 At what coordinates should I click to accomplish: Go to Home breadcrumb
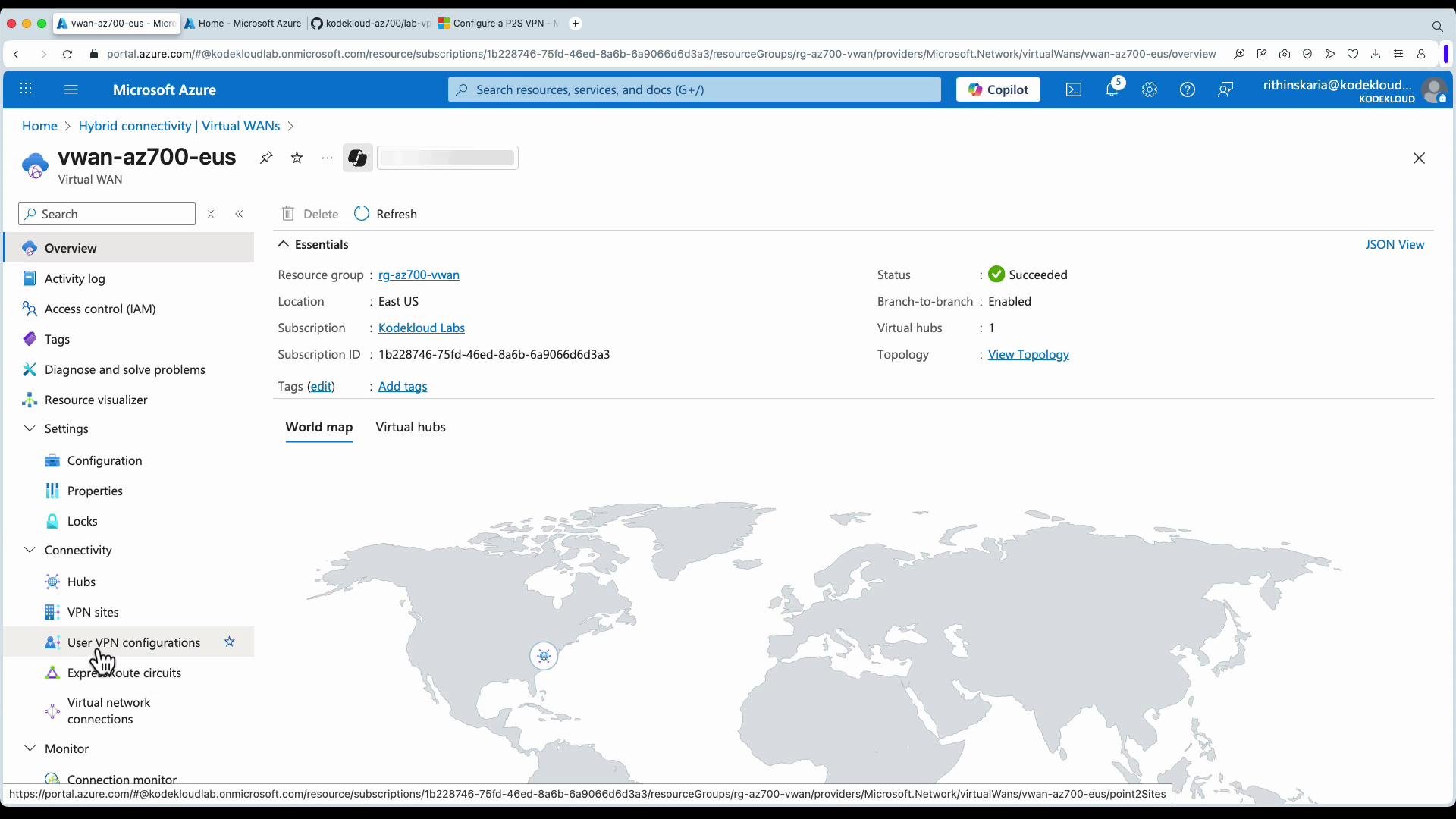coord(39,126)
